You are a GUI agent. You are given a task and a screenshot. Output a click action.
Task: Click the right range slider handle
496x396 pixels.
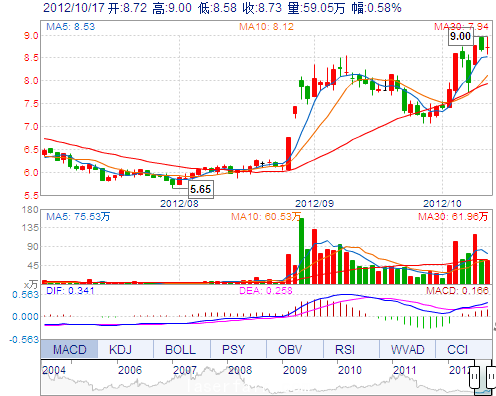(x=491, y=377)
